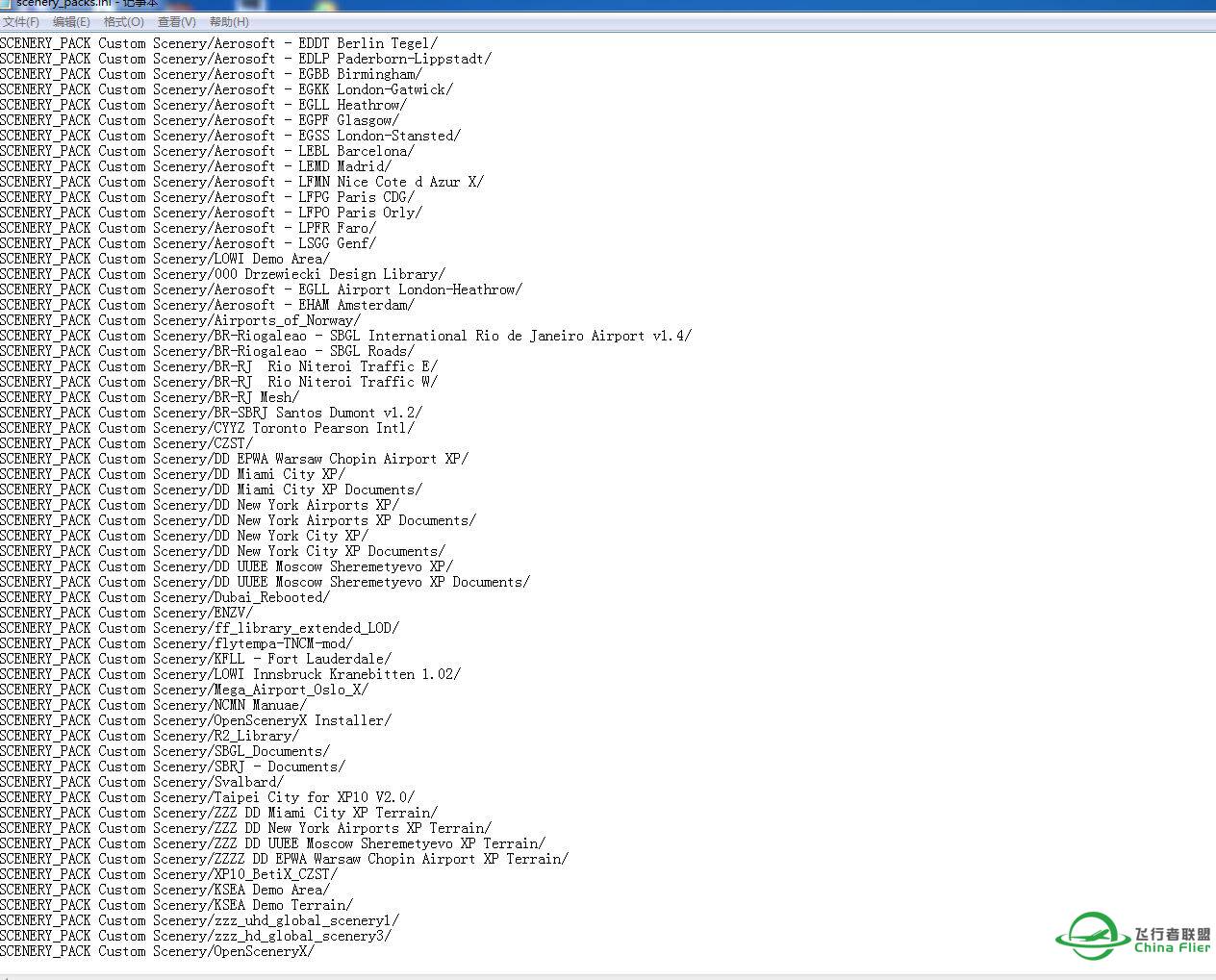This screenshot has height=980, width=1216.
Task: Click the line with EGPF Glasgow
Action: click(x=199, y=120)
